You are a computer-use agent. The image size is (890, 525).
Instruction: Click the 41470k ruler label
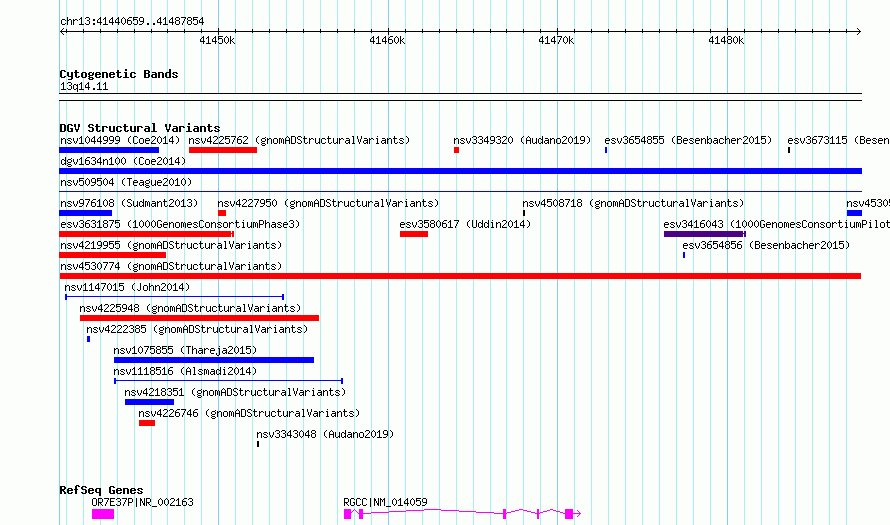pyautogui.click(x=556, y=40)
